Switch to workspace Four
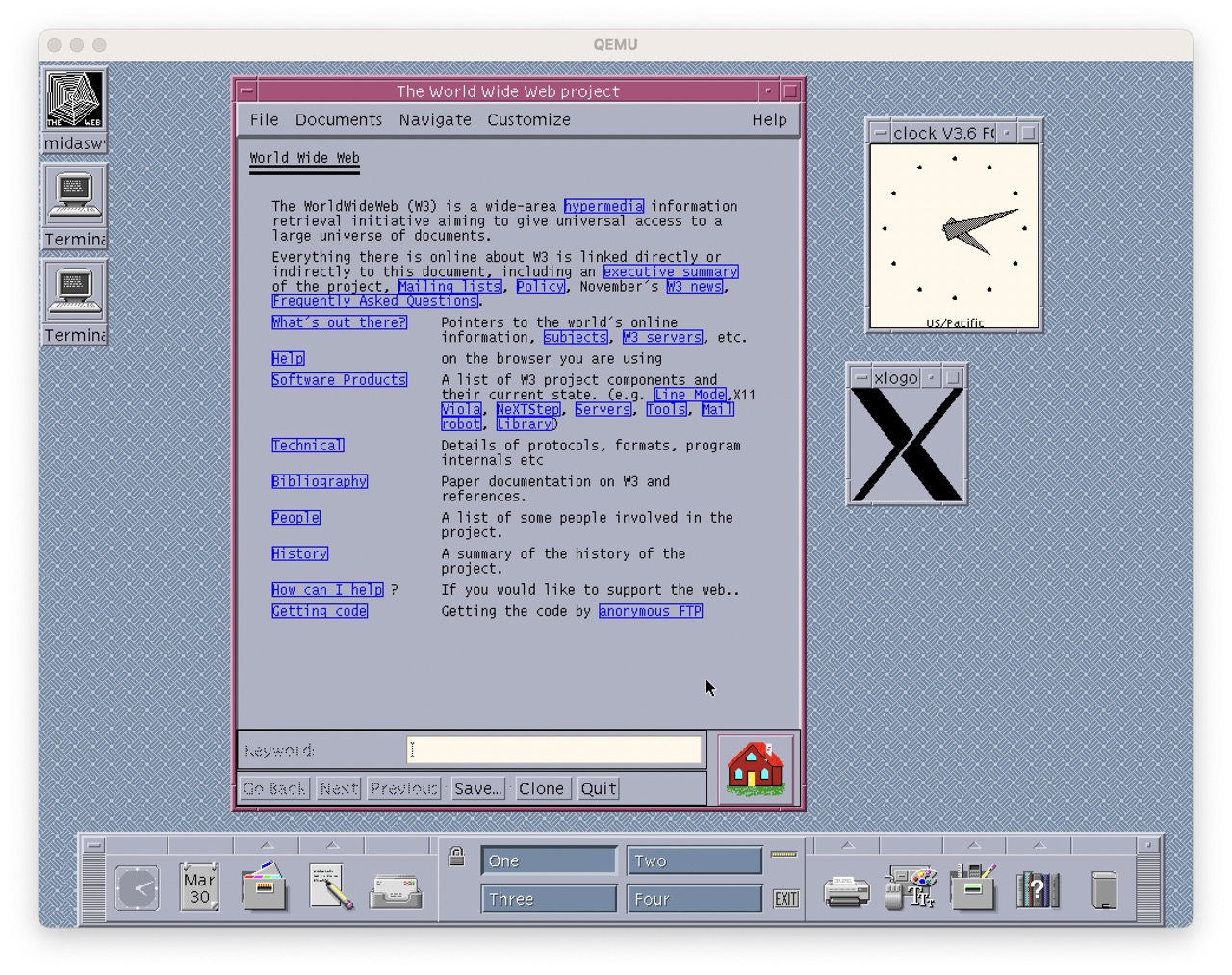This screenshot has height=975, width=1232. tap(695, 899)
